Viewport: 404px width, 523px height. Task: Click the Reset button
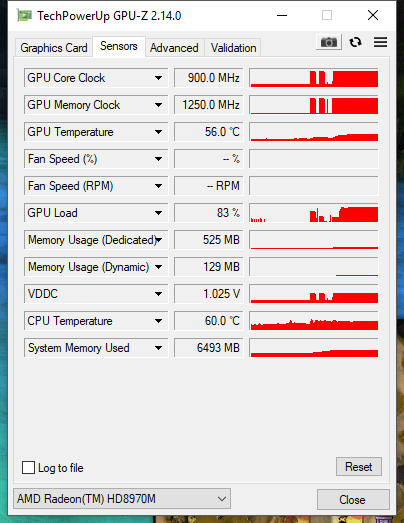[359, 467]
